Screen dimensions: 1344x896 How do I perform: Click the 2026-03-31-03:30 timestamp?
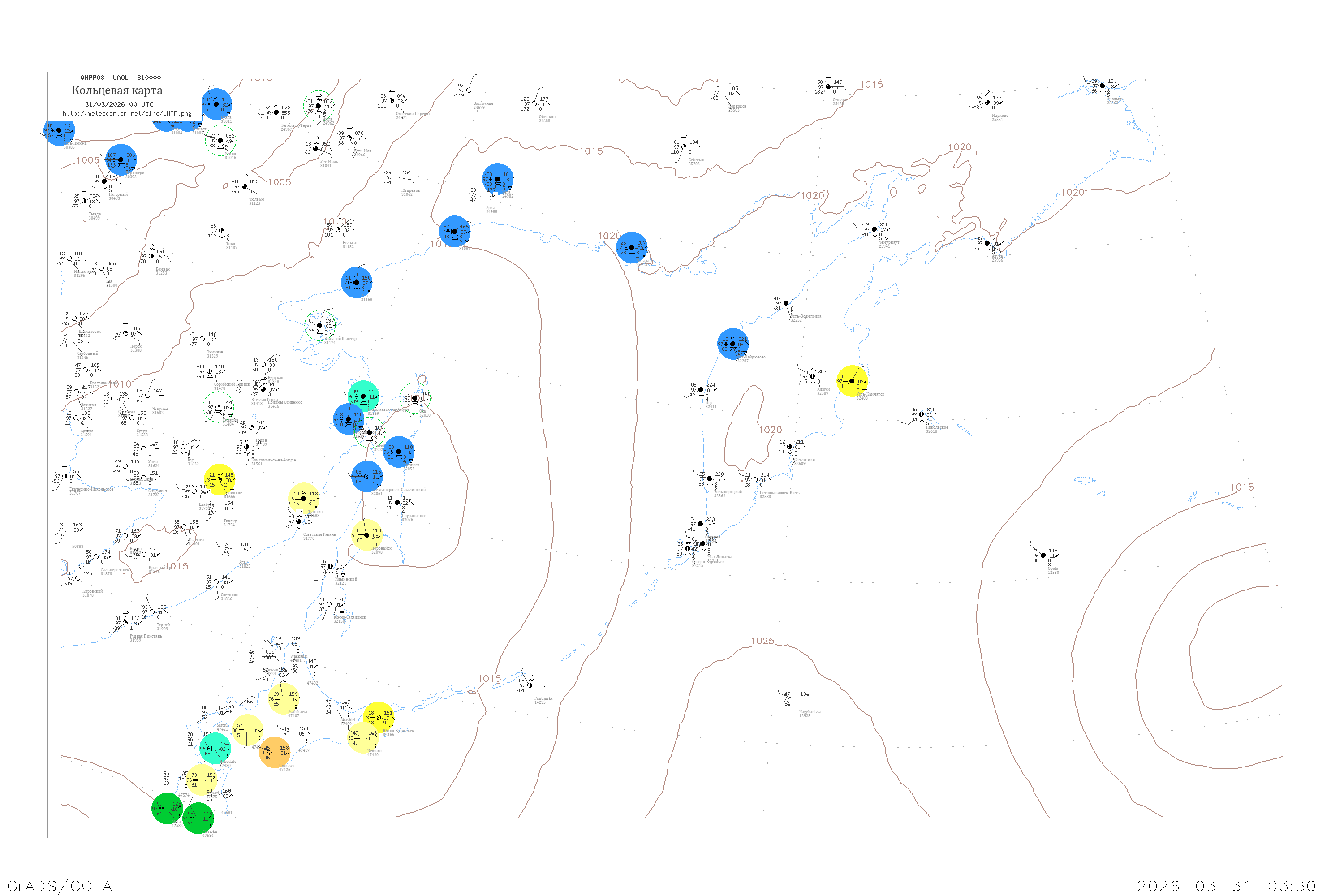tap(1226, 886)
